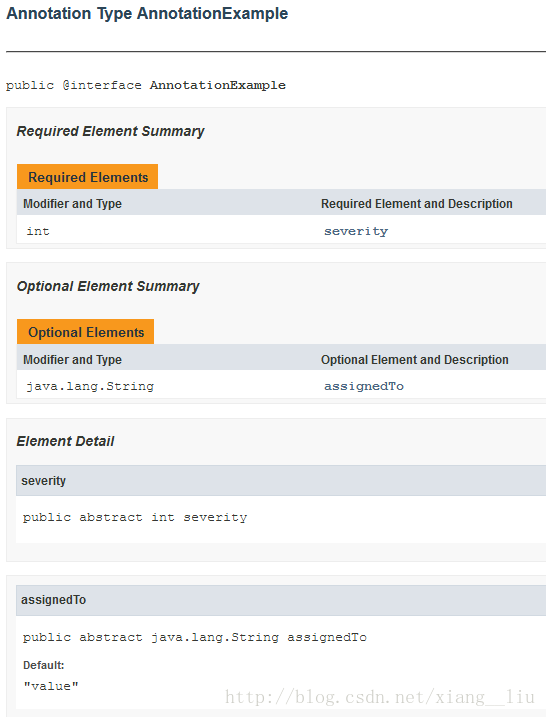The image size is (546, 717).
Task: Click the severity detail section header
Action: pos(281,481)
